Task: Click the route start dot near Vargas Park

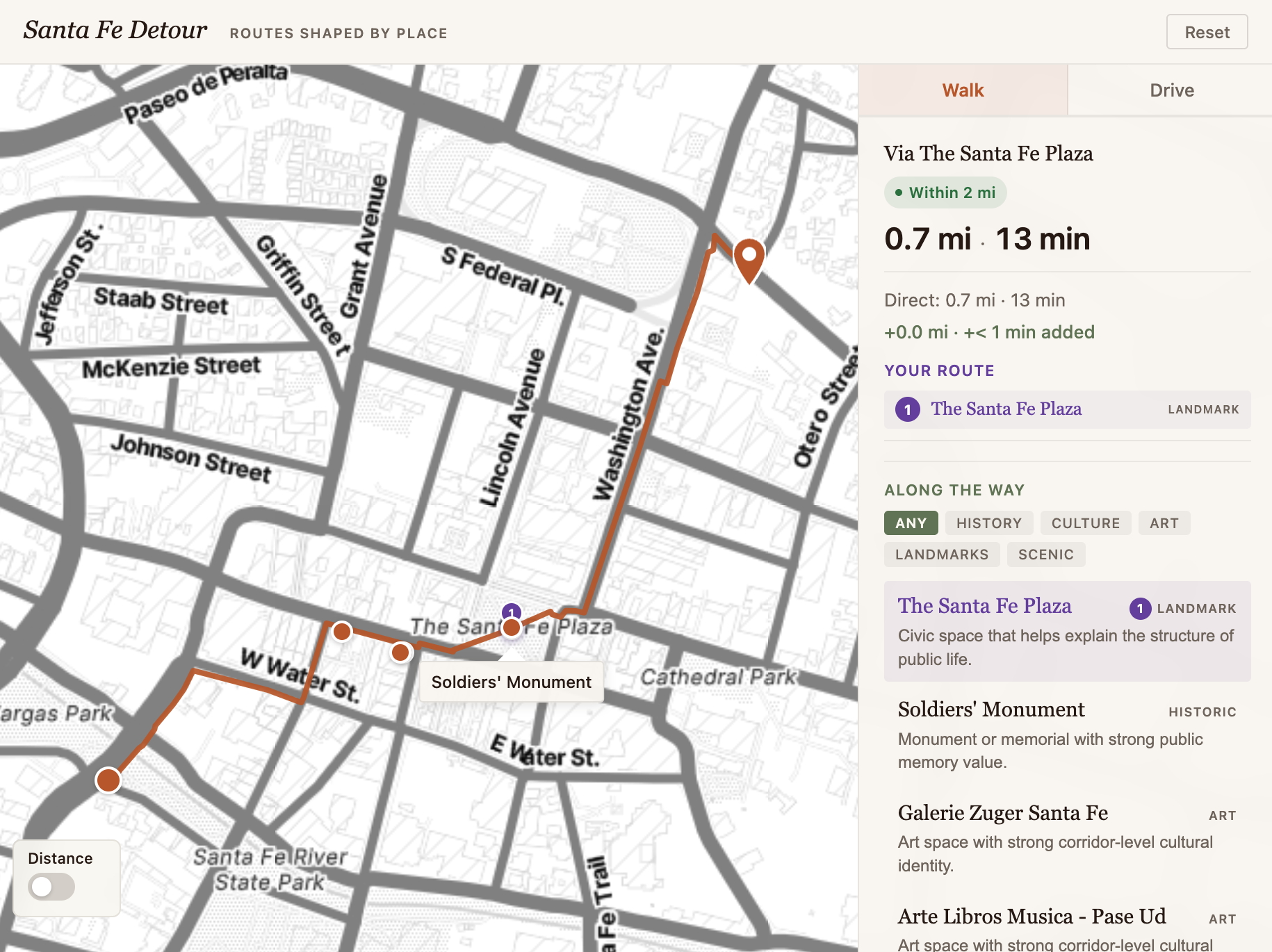Action: 108,781
